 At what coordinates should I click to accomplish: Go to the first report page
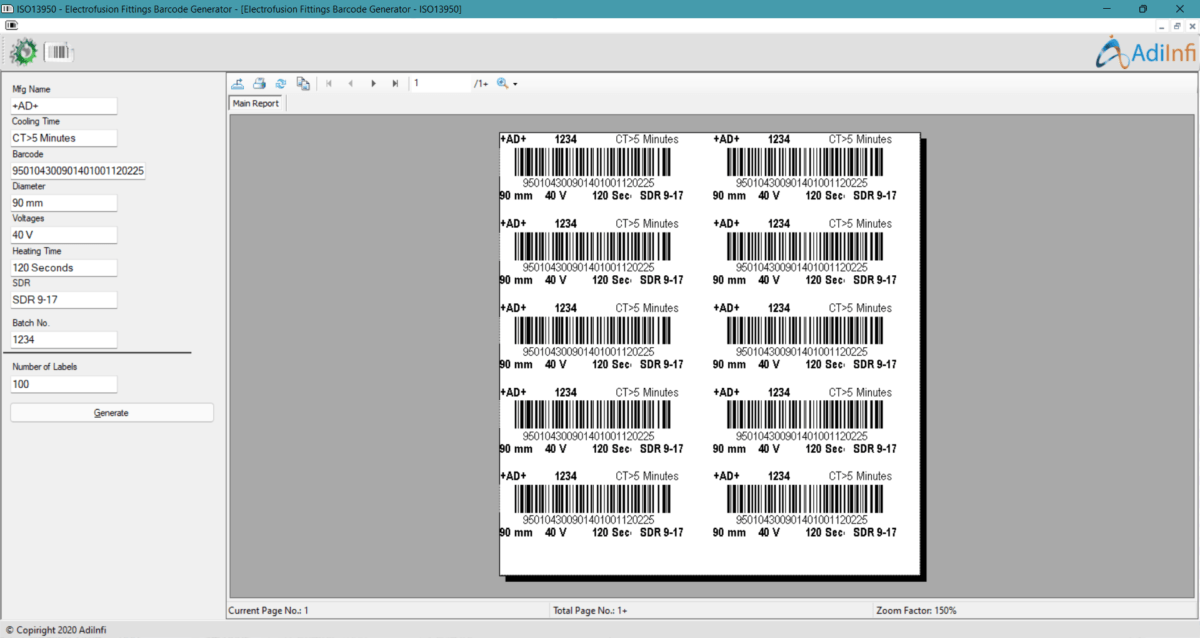pyautogui.click(x=329, y=84)
